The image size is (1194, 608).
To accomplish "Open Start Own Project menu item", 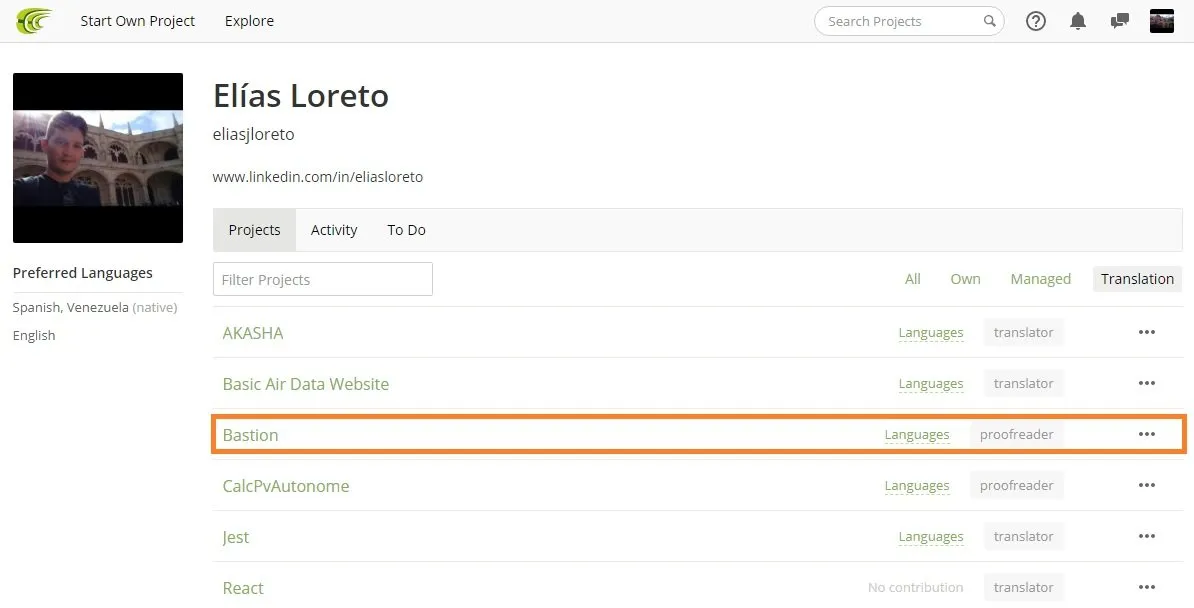I will (x=138, y=21).
